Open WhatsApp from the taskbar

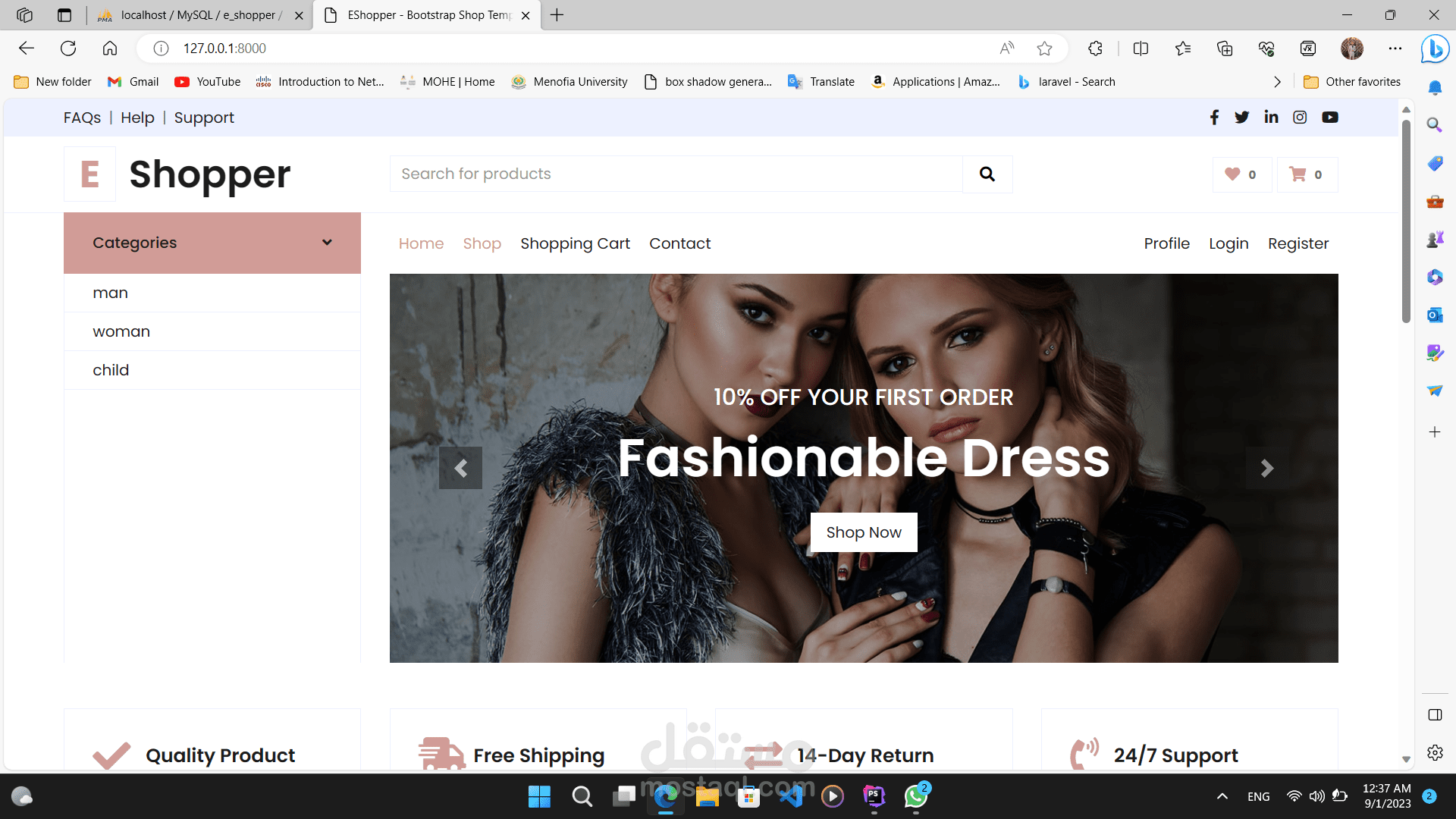(x=915, y=796)
